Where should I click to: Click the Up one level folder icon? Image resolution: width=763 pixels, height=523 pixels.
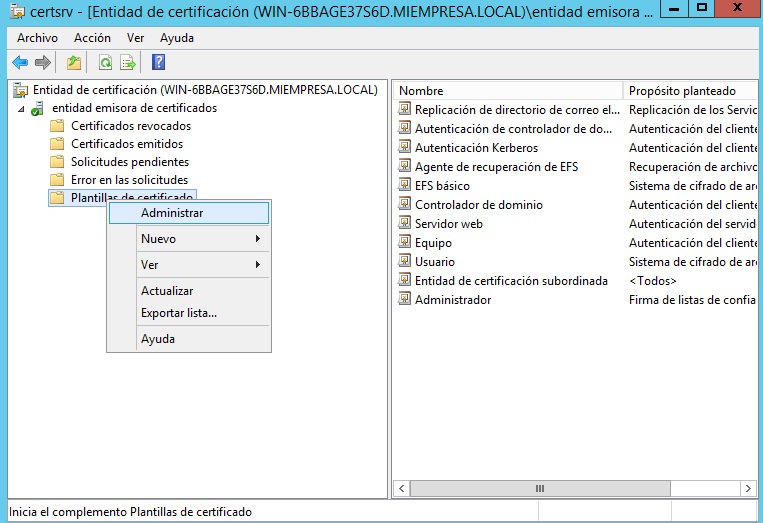point(74,63)
